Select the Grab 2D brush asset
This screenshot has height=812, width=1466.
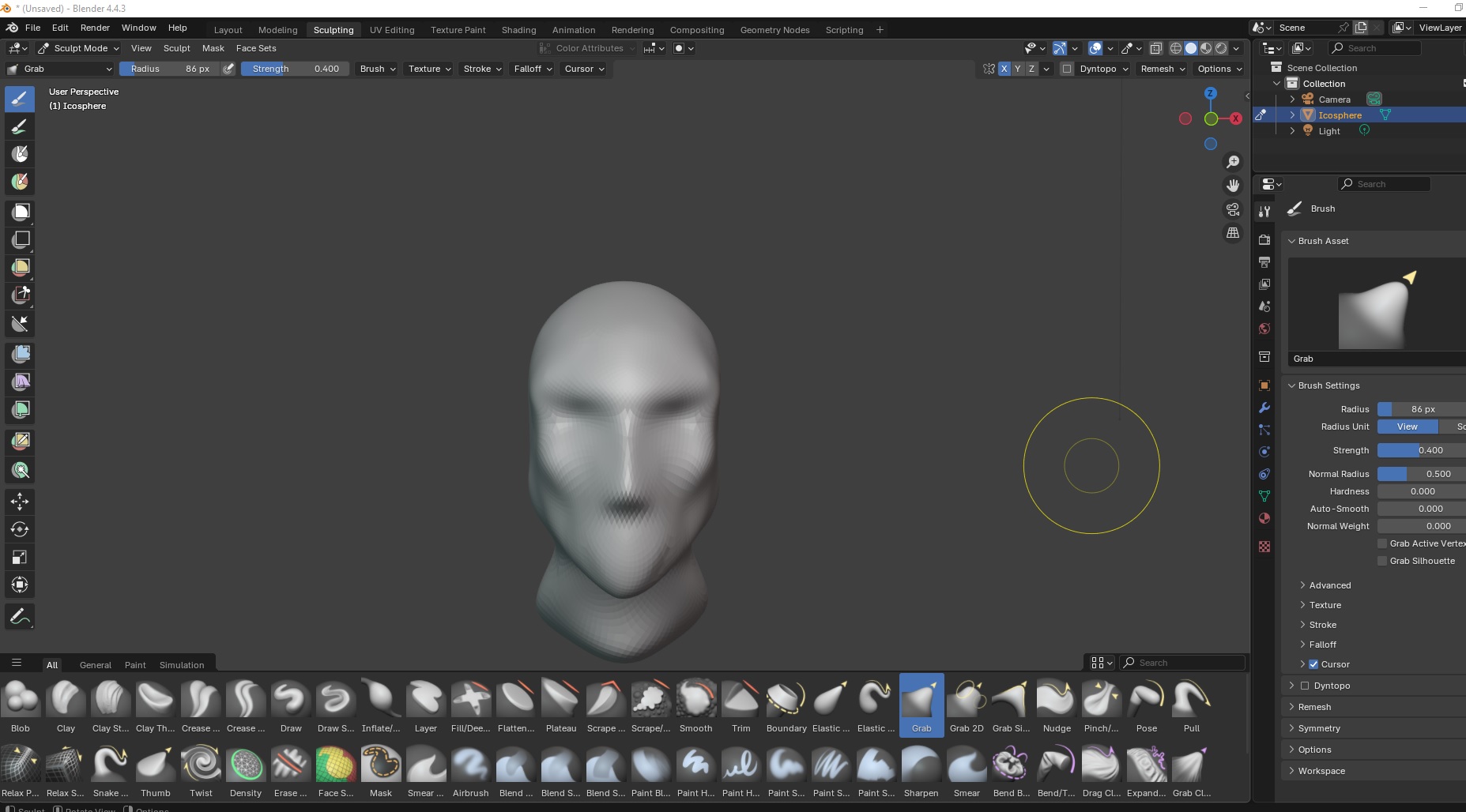click(x=967, y=705)
